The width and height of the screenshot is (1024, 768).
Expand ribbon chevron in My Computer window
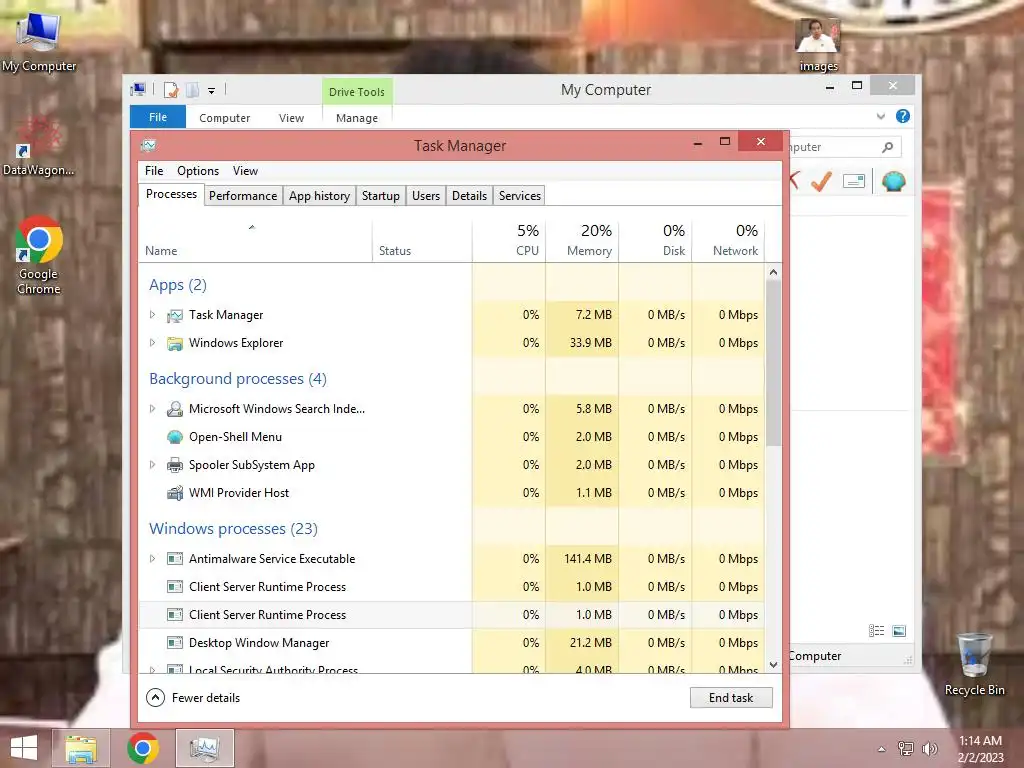pos(880,116)
